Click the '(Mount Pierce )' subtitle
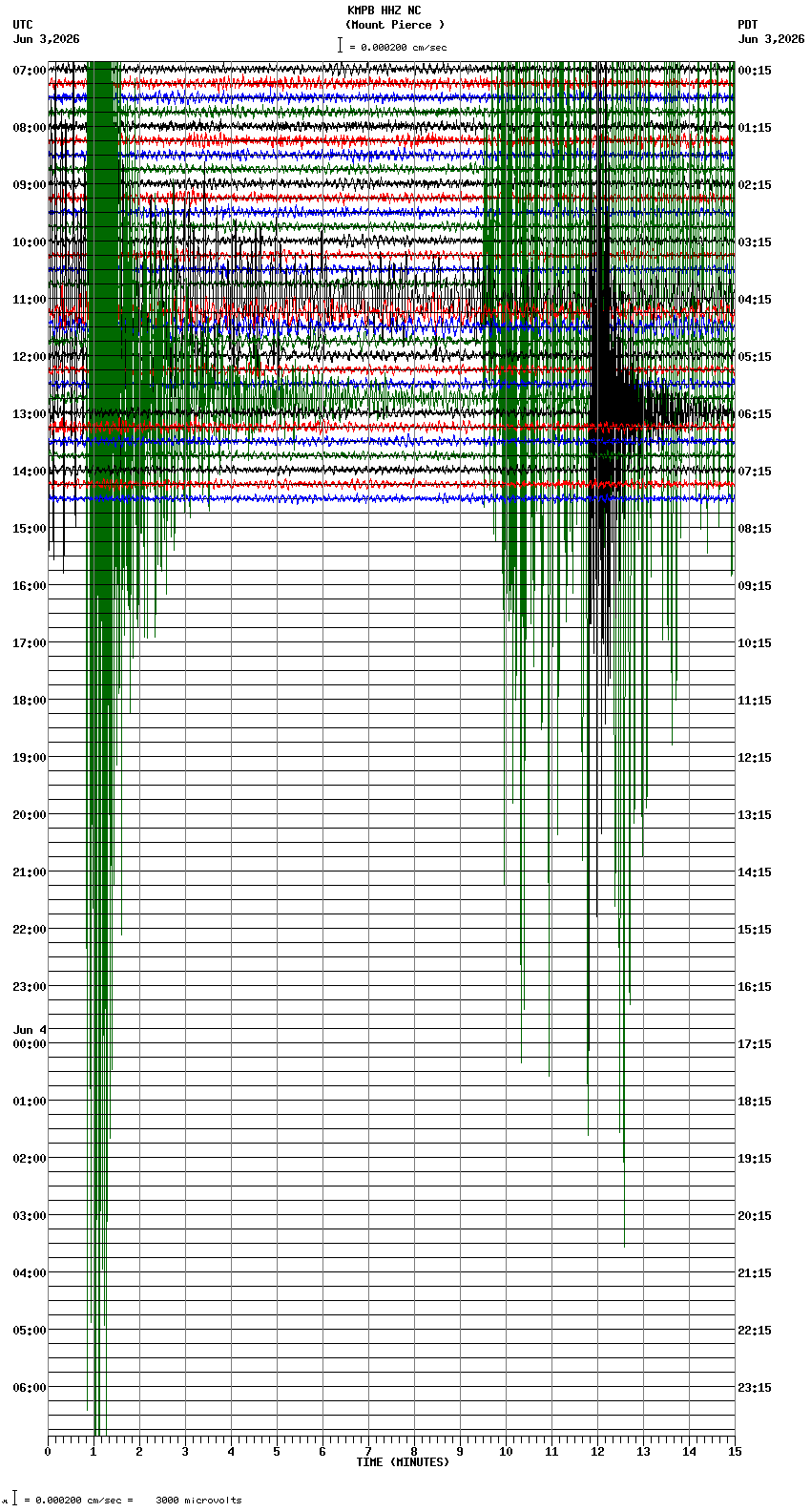The width and height of the screenshot is (811, 1512). coord(395,25)
